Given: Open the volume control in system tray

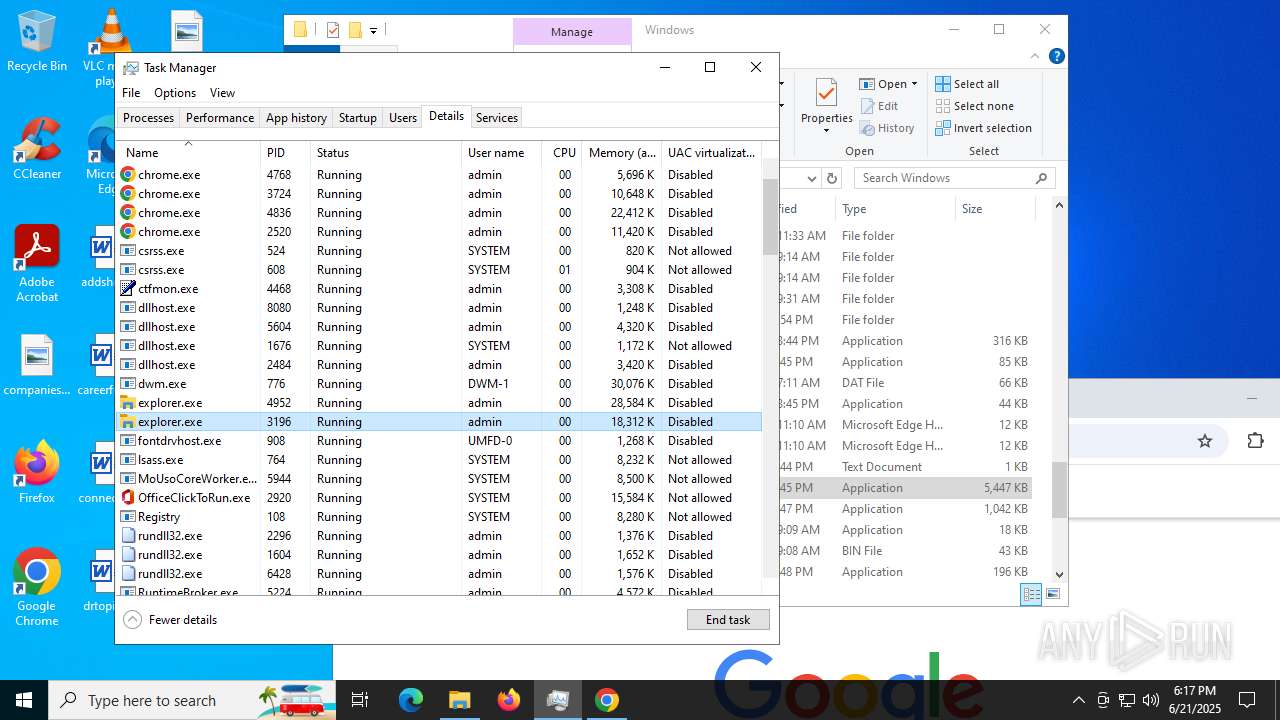Looking at the screenshot, I should [1151, 700].
